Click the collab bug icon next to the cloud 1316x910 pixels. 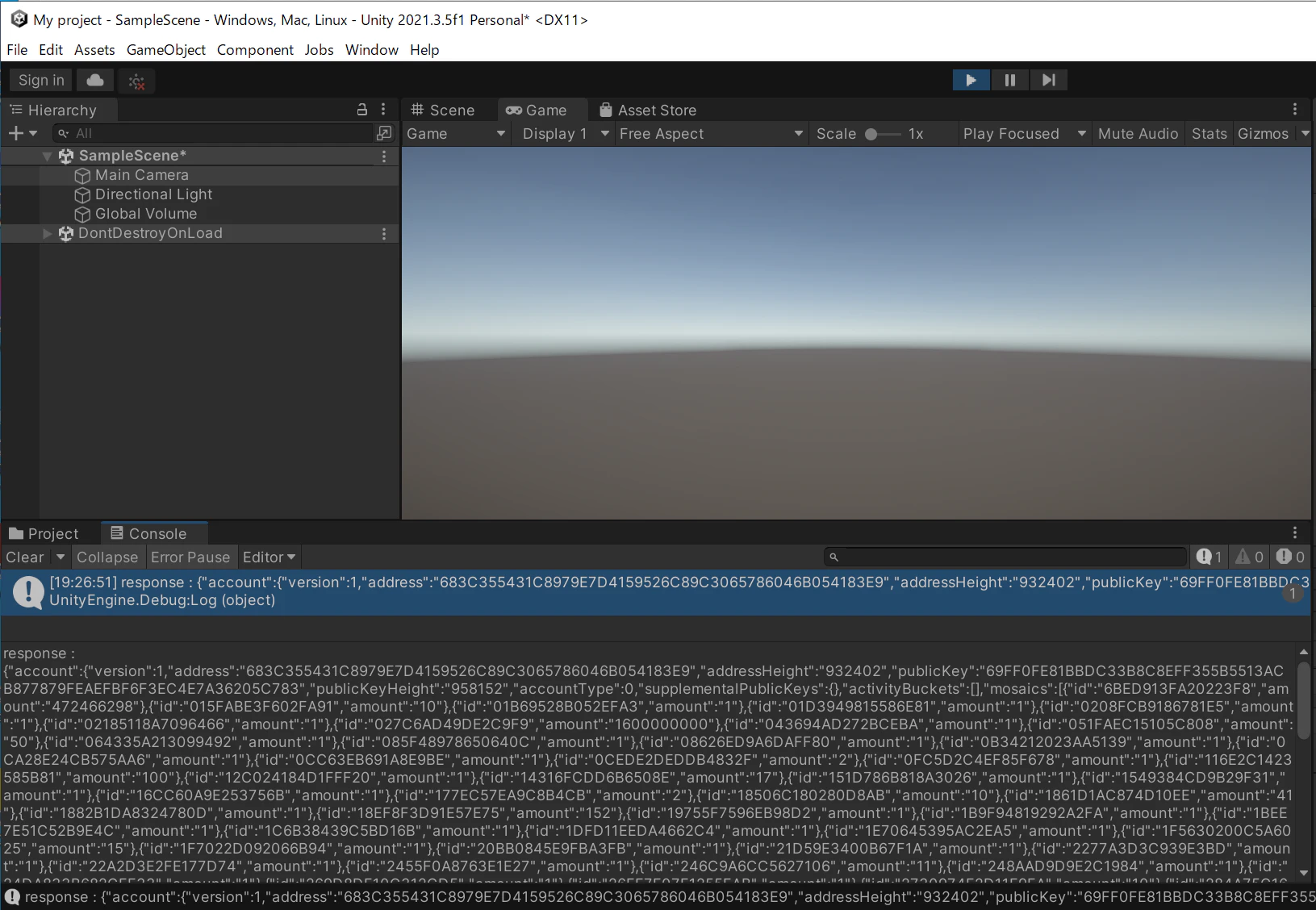pyautogui.click(x=136, y=81)
